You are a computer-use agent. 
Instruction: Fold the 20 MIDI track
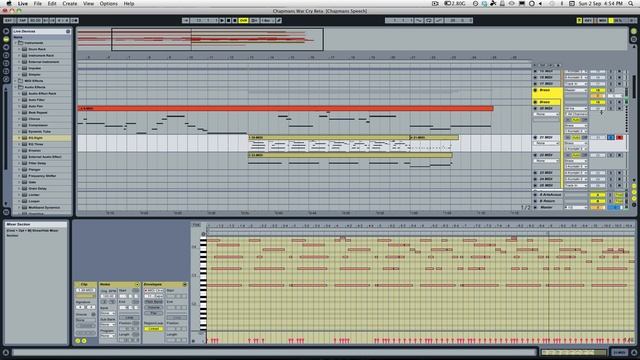click(535, 108)
